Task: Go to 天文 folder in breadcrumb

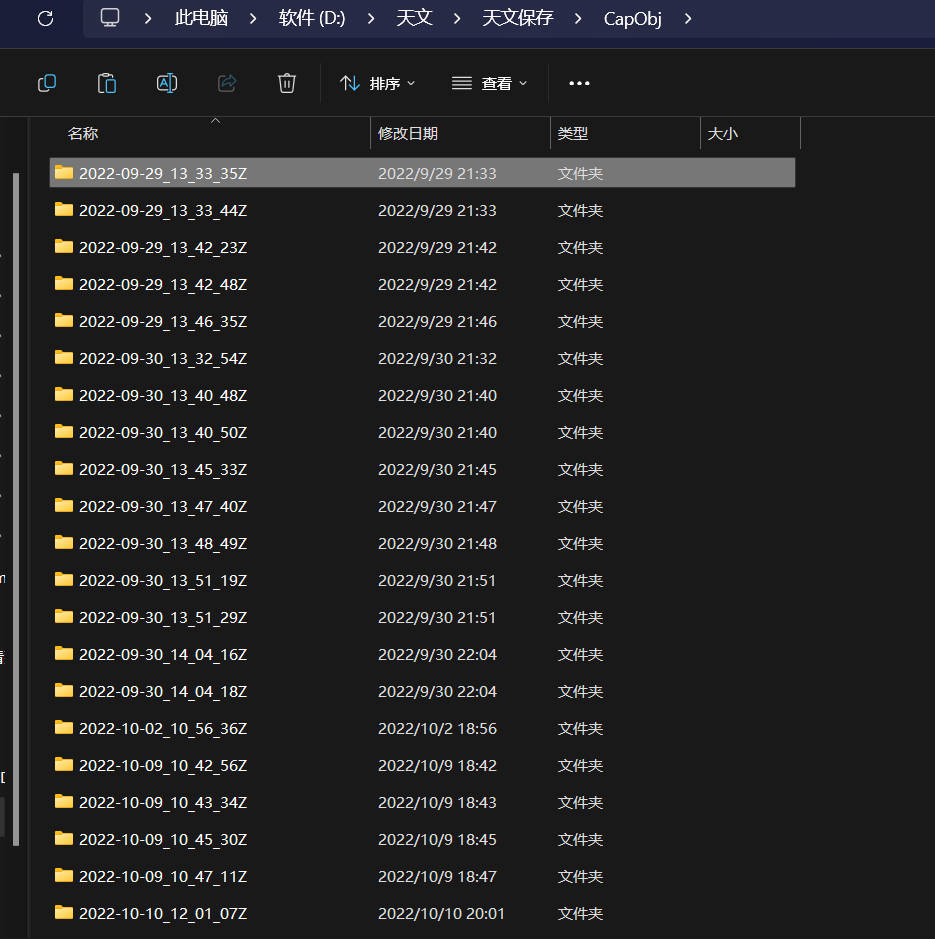Action: (414, 18)
